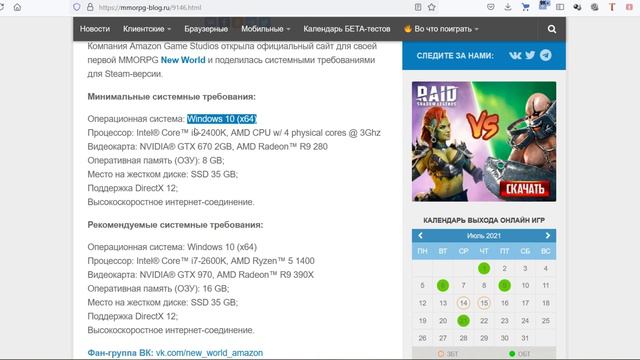This screenshot has height=360, width=640.
Task: Open the Браузерные menu item
Action: coord(206,29)
